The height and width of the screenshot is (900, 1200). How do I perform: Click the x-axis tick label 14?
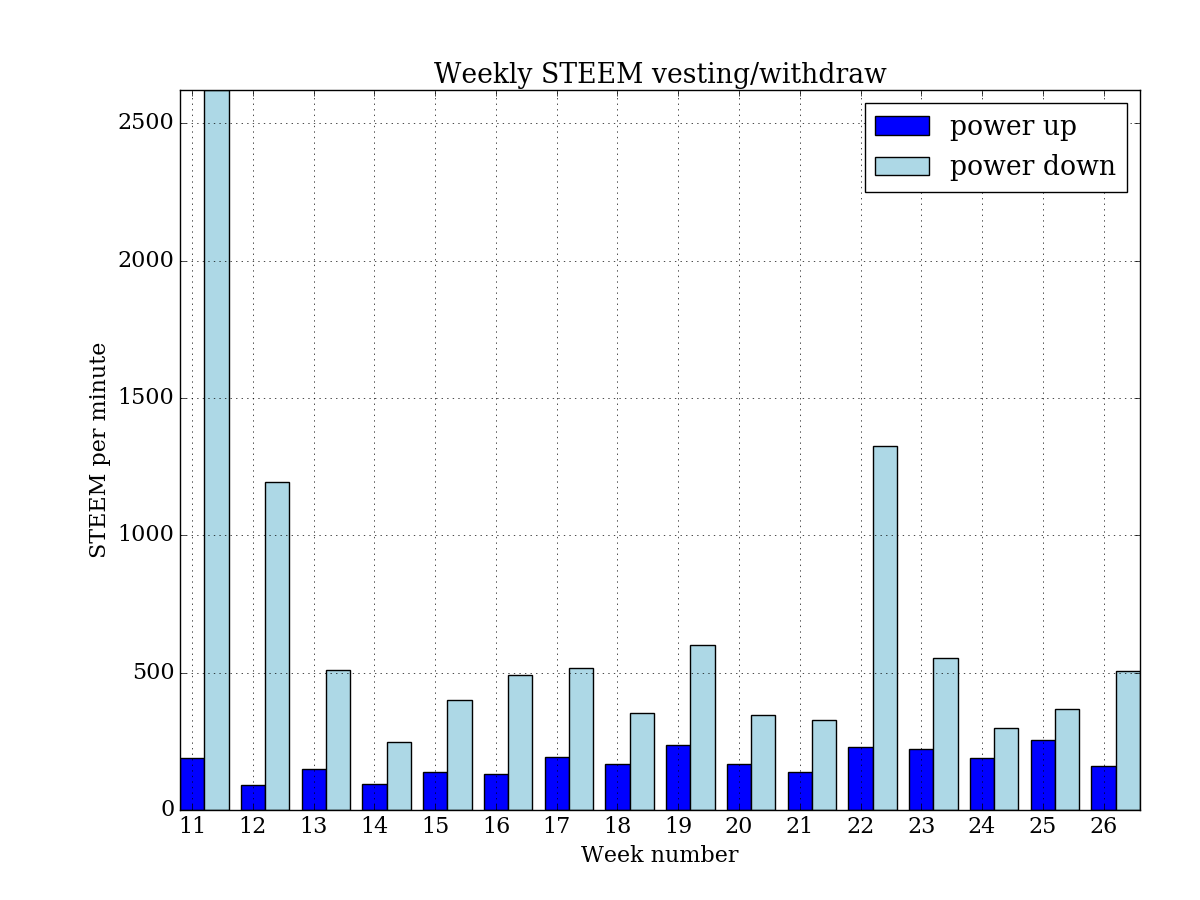click(x=375, y=827)
